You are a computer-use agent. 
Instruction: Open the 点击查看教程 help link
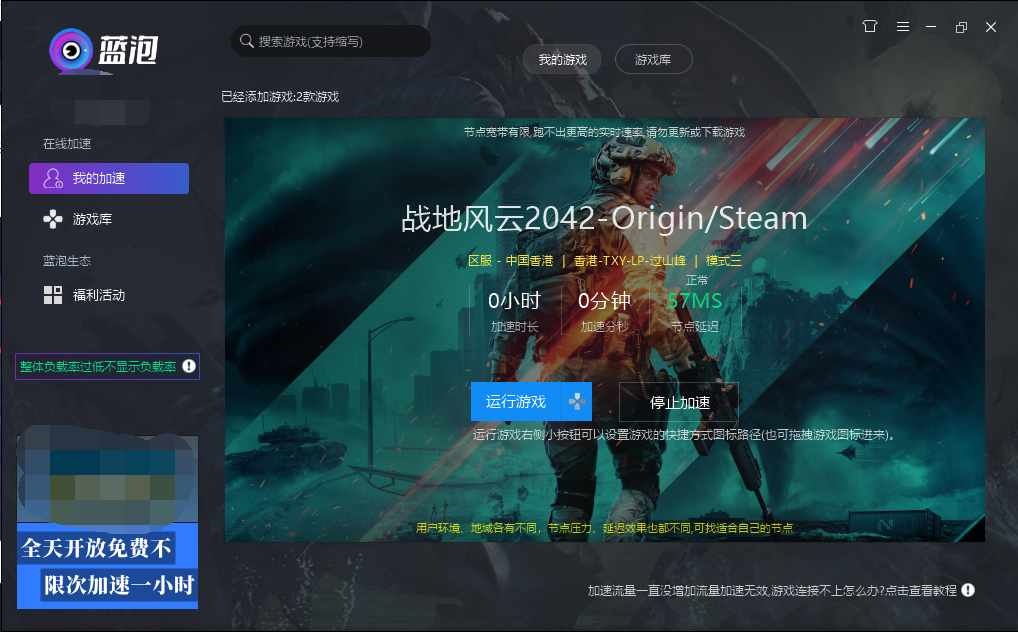(921, 590)
